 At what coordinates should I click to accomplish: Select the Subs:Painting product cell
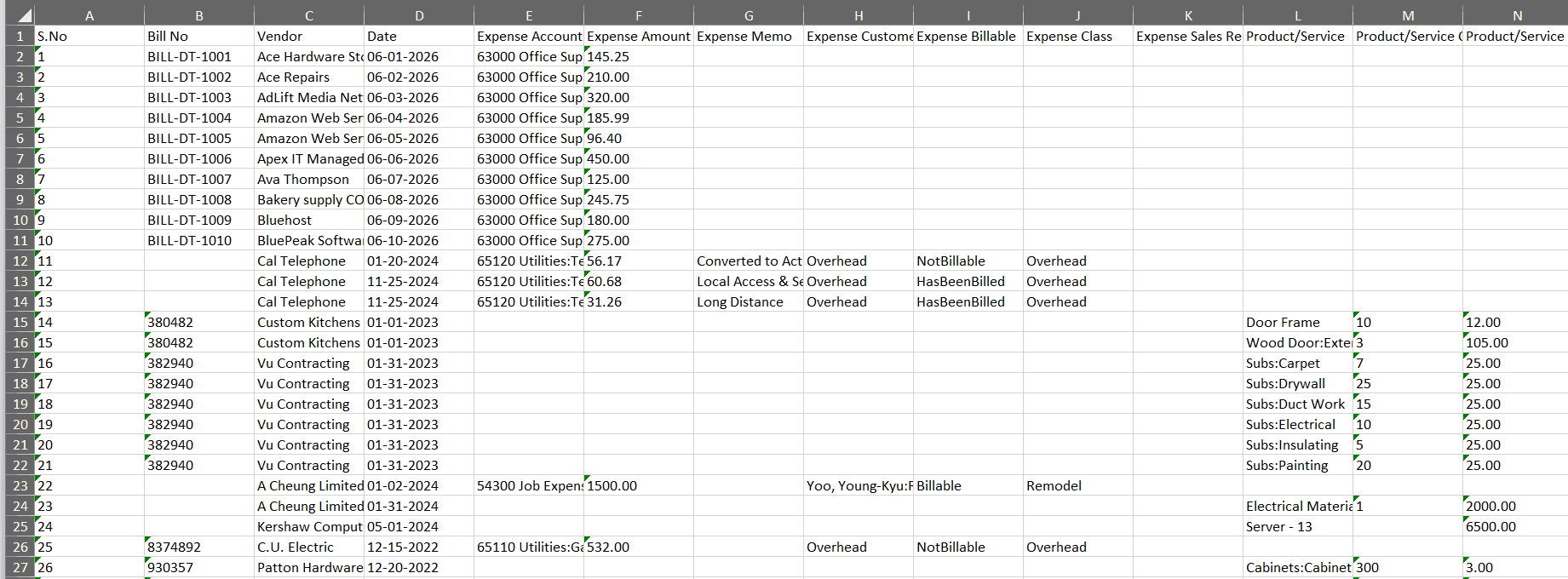(1298, 465)
